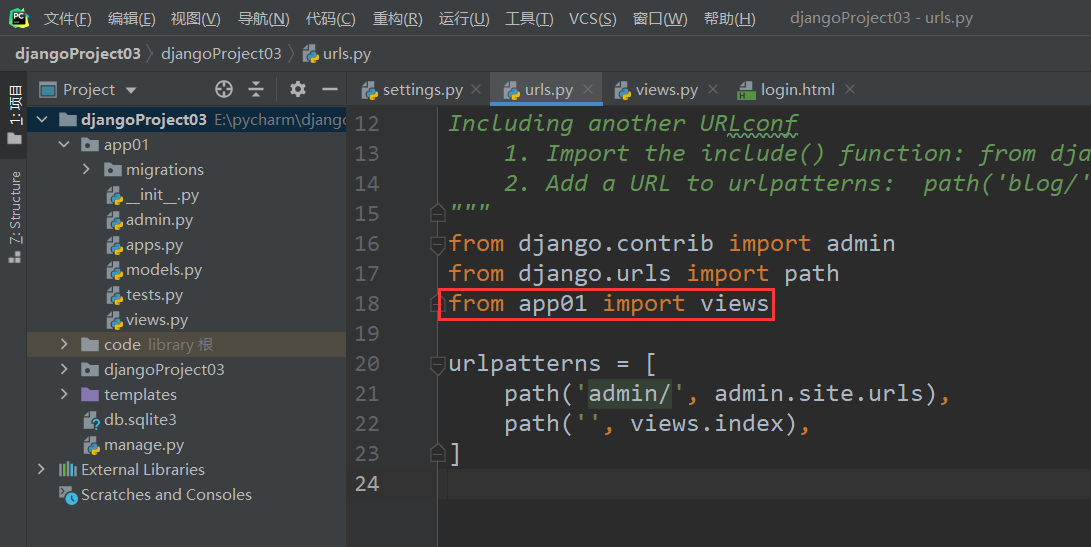Open the 导航(N) menu
The width and height of the screenshot is (1091, 547).
263,19
